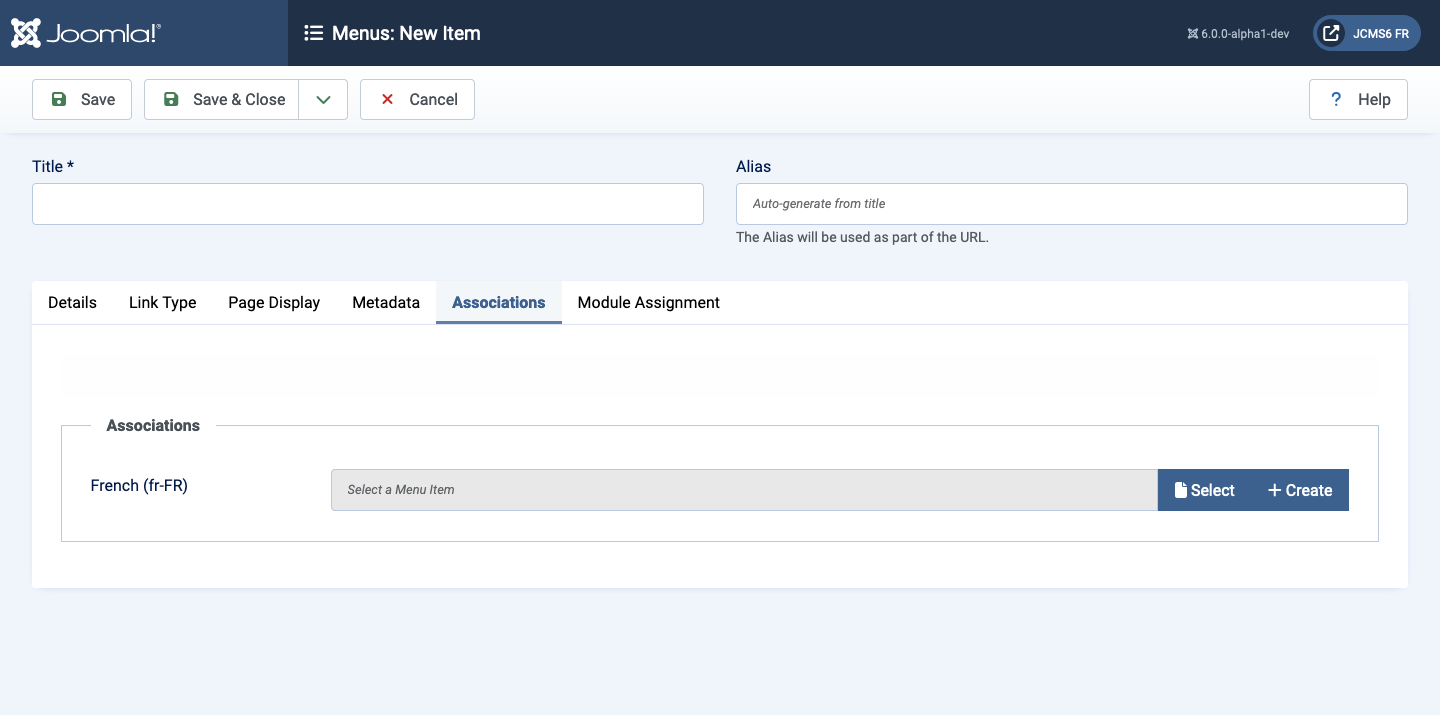The height and width of the screenshot is (715, 1440).
Task: Click the Joomla logo in the header
Action: tap(86, 33)
